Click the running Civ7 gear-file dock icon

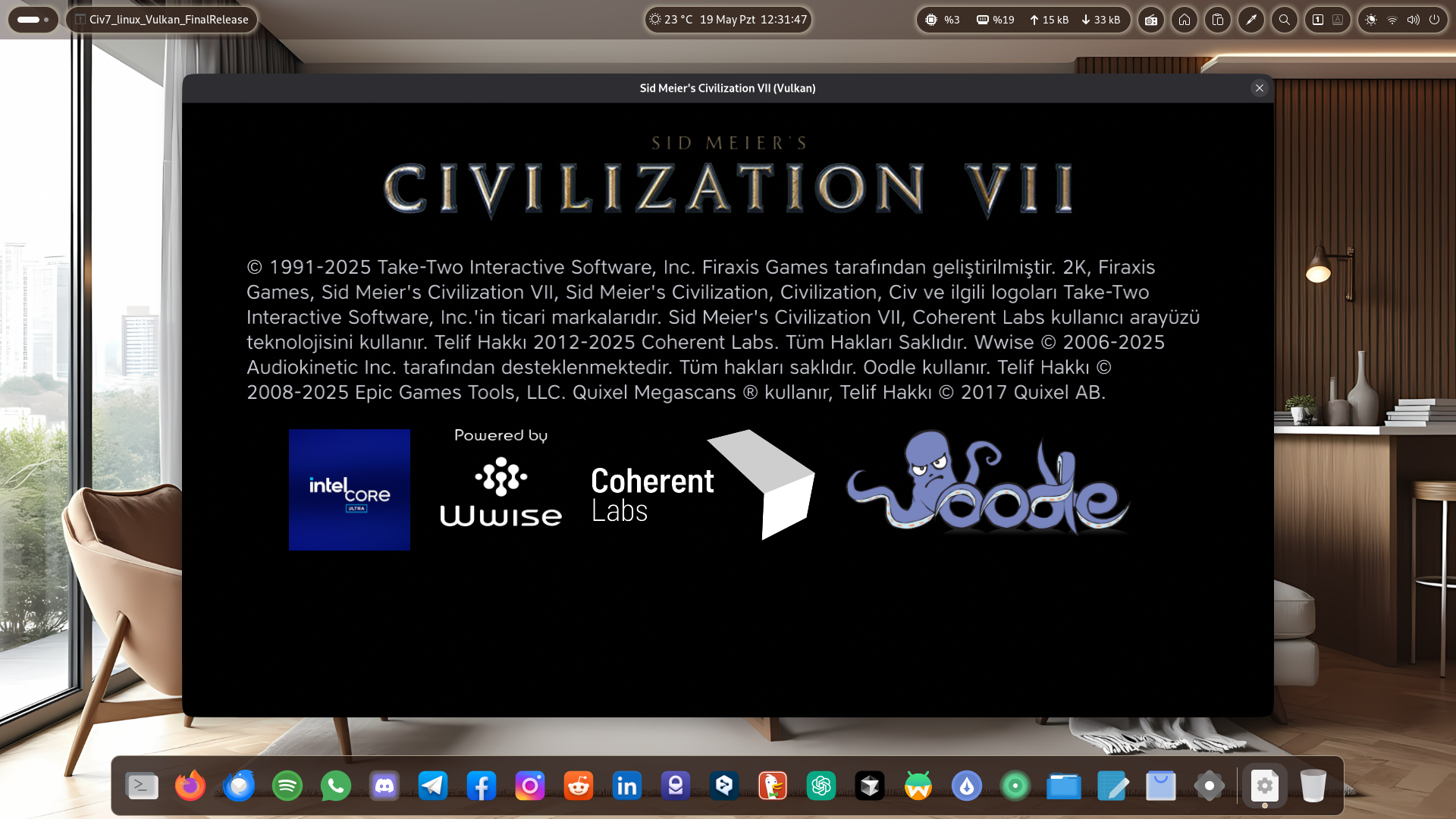pyautogui.click(x=1265, y=786)
